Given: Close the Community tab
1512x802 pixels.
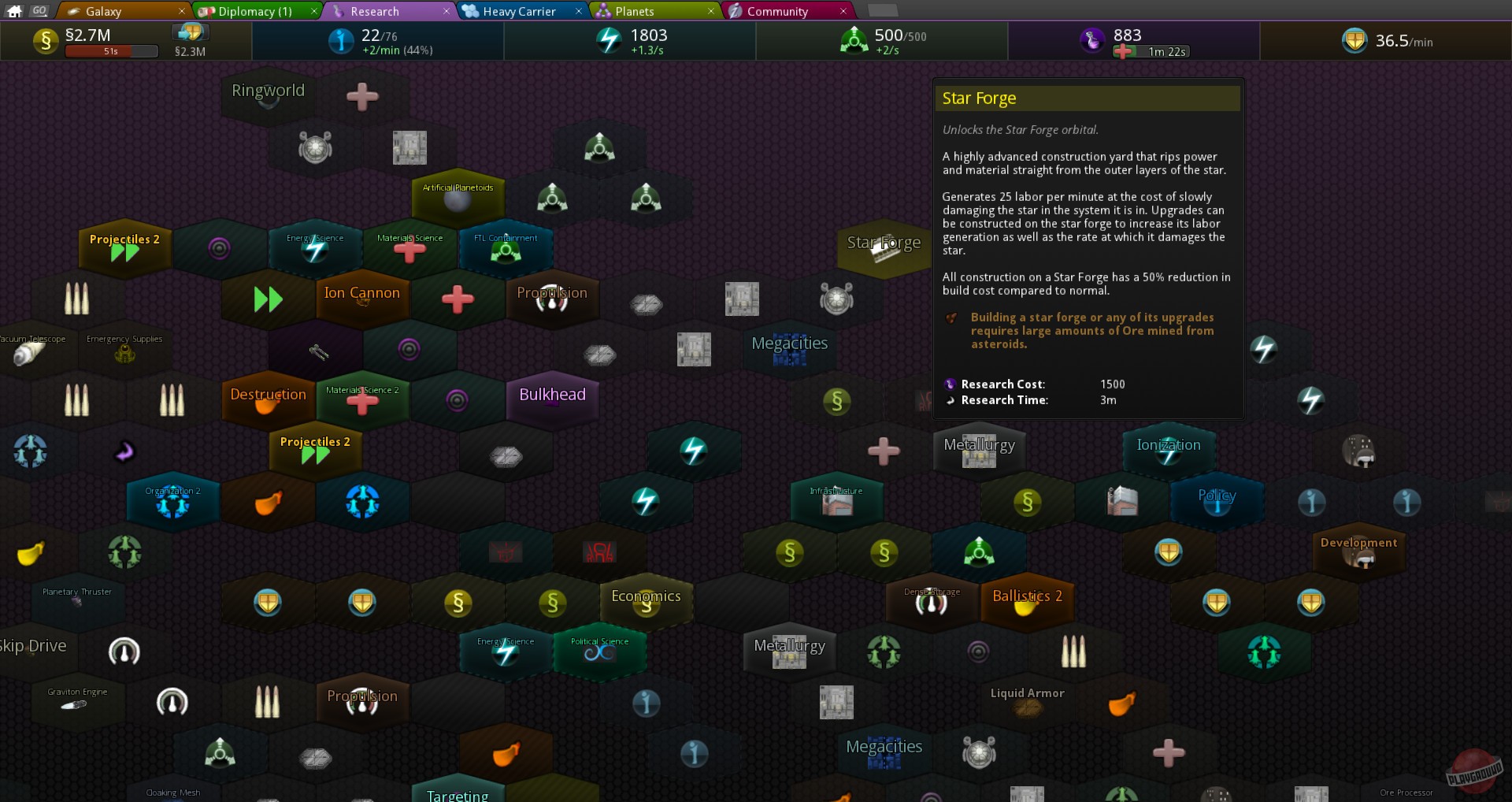Looking at the screenshot, I should coord(843,11).
